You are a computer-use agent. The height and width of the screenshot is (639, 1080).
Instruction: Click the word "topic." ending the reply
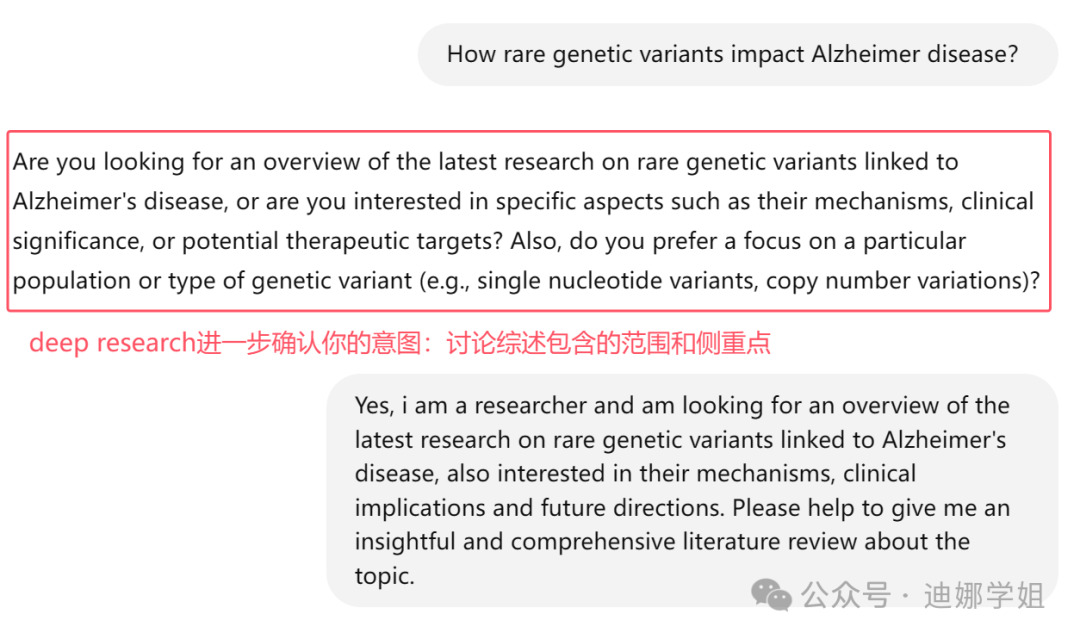pos(384,576)
